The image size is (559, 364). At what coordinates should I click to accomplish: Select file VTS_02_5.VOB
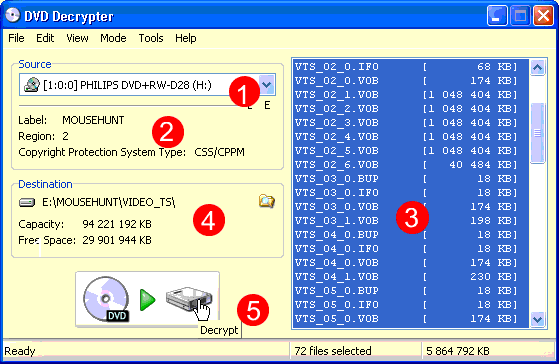410,150
